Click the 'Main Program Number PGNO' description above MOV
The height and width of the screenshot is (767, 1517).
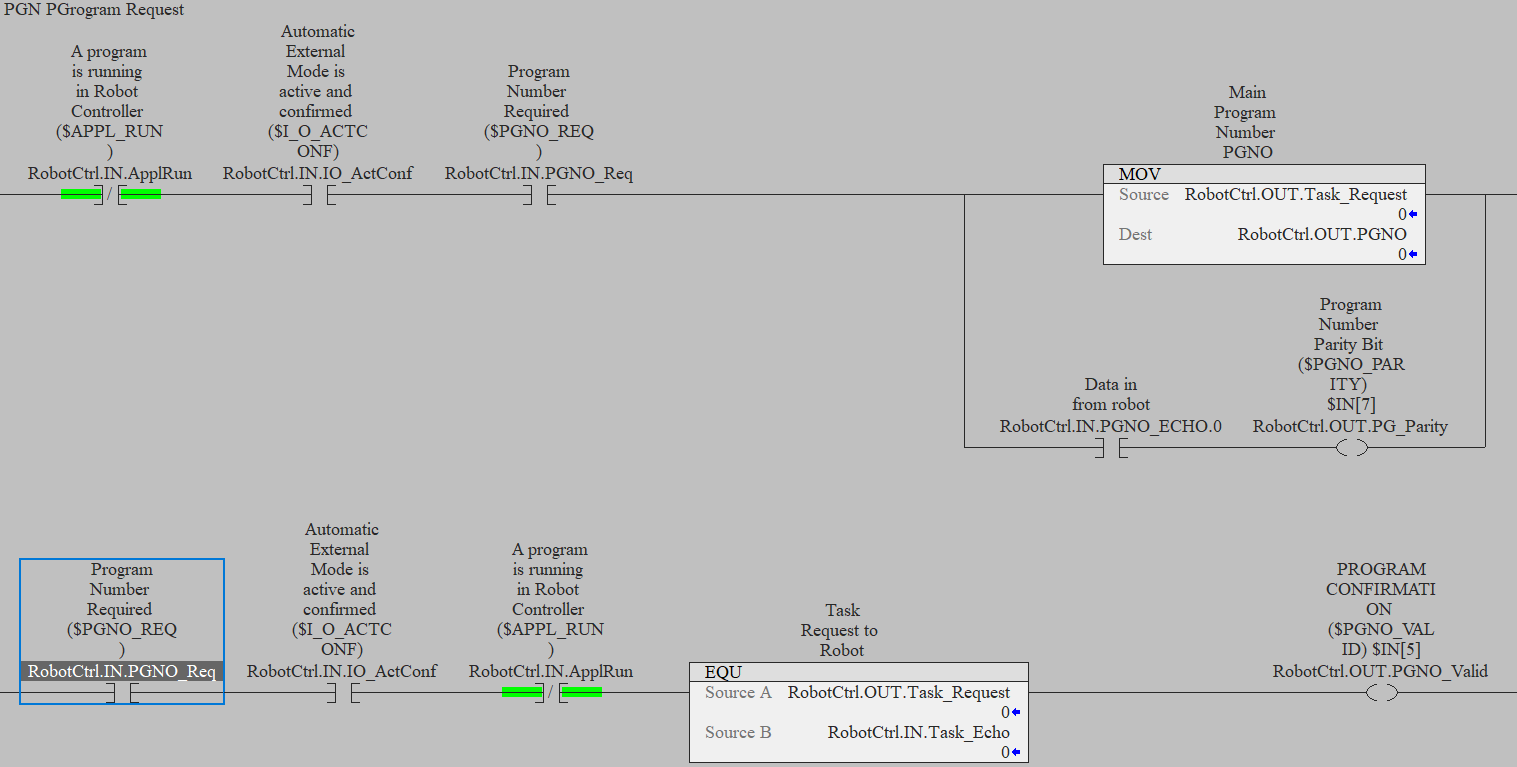1246,122
